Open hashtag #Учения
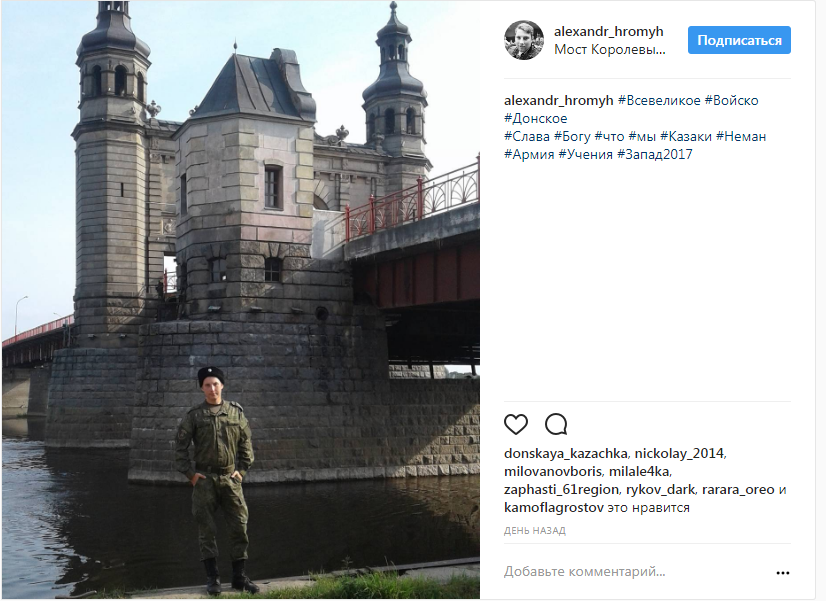826x601 pixels. point(585,154)
